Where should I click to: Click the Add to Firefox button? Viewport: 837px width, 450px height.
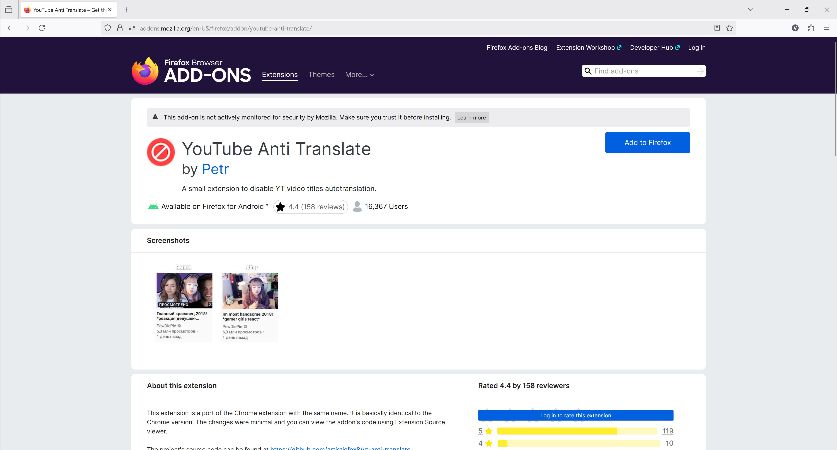pyautogui.click(x=647, y=143)
